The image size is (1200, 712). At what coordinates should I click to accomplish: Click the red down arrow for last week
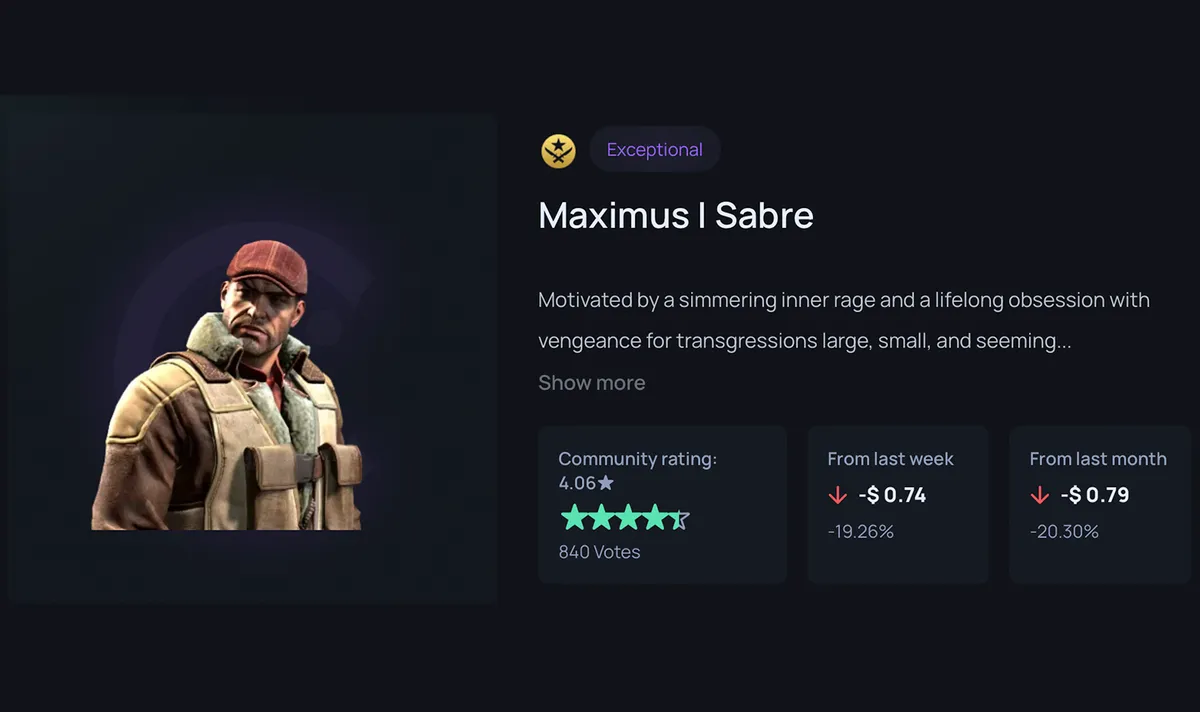[x=838, y=495]
